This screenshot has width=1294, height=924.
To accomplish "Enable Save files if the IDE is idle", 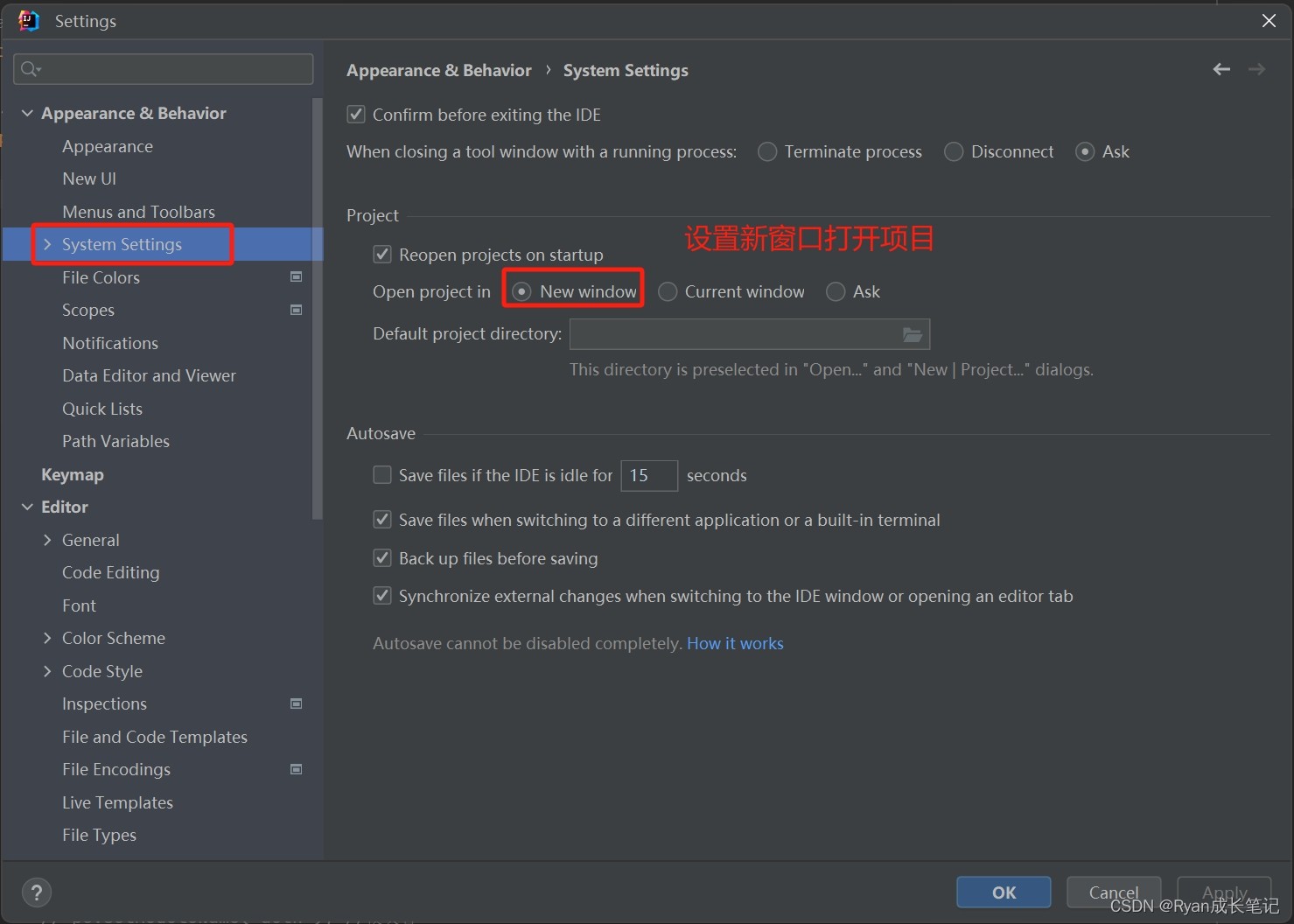I will [x=382, y=475].
